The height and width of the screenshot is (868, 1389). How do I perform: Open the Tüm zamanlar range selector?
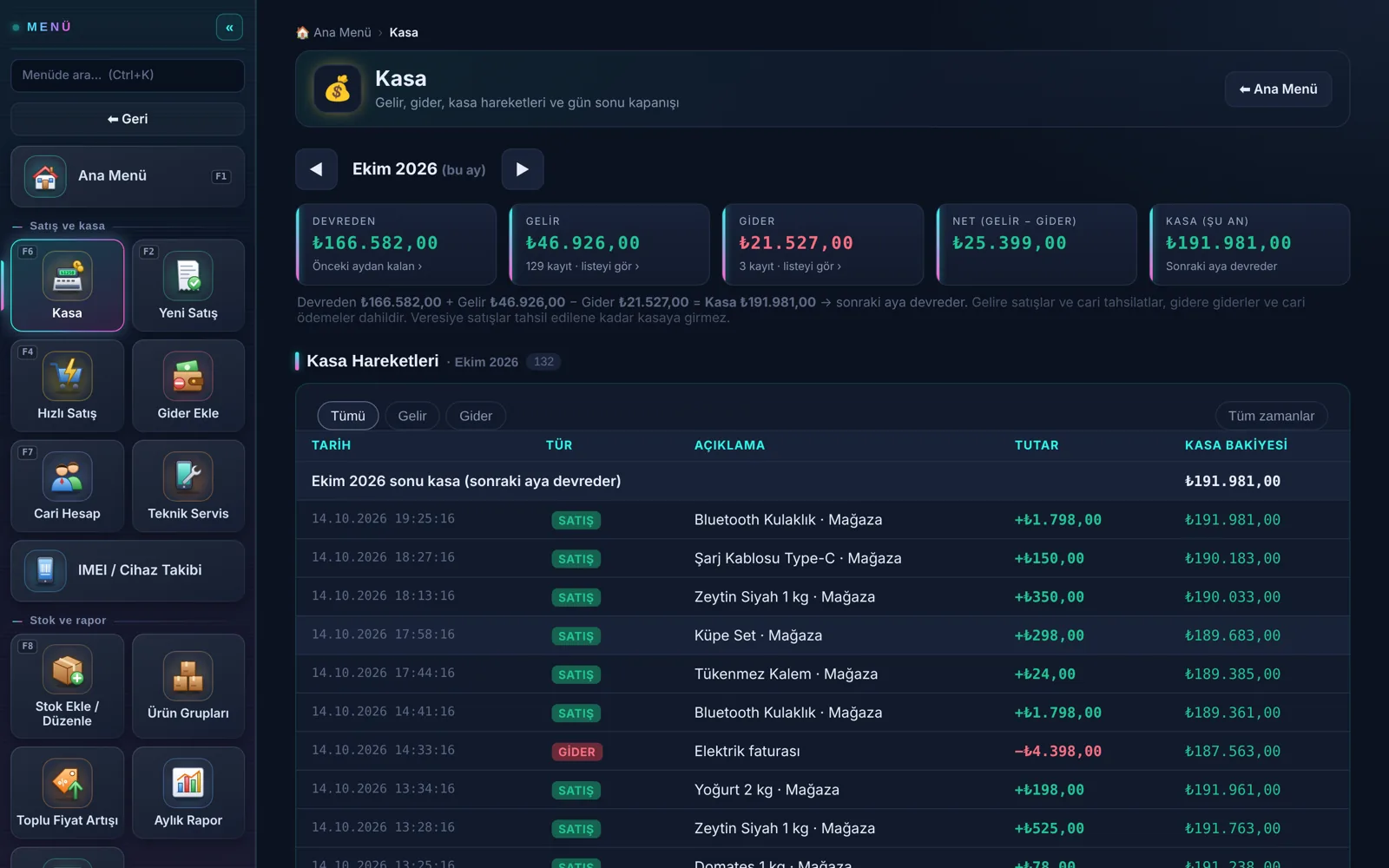tap(1271, 416)
